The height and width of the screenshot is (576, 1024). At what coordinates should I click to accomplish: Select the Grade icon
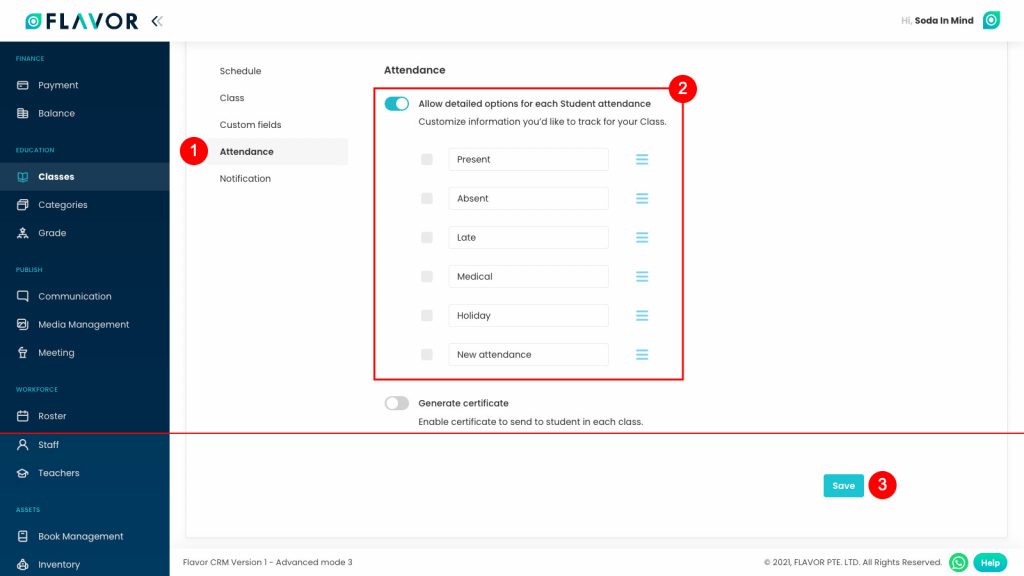click(x=23, y=232)
